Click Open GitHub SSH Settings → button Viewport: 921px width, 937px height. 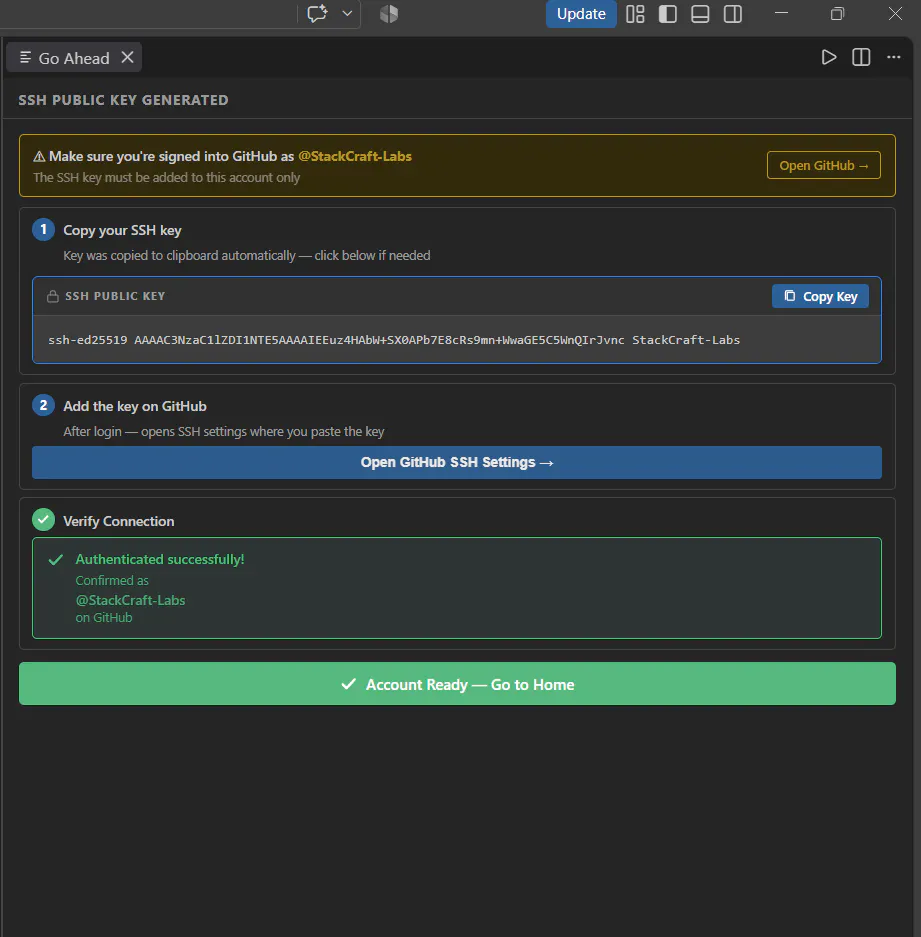click(457, 463)
